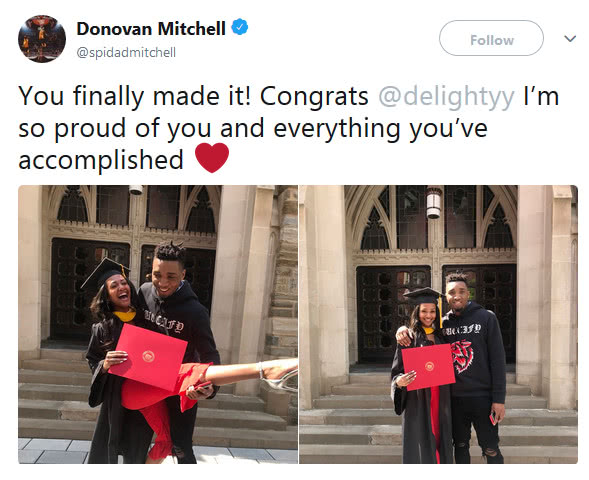Click the tweet text starting 'You finally made it!'

pos(288,128)
